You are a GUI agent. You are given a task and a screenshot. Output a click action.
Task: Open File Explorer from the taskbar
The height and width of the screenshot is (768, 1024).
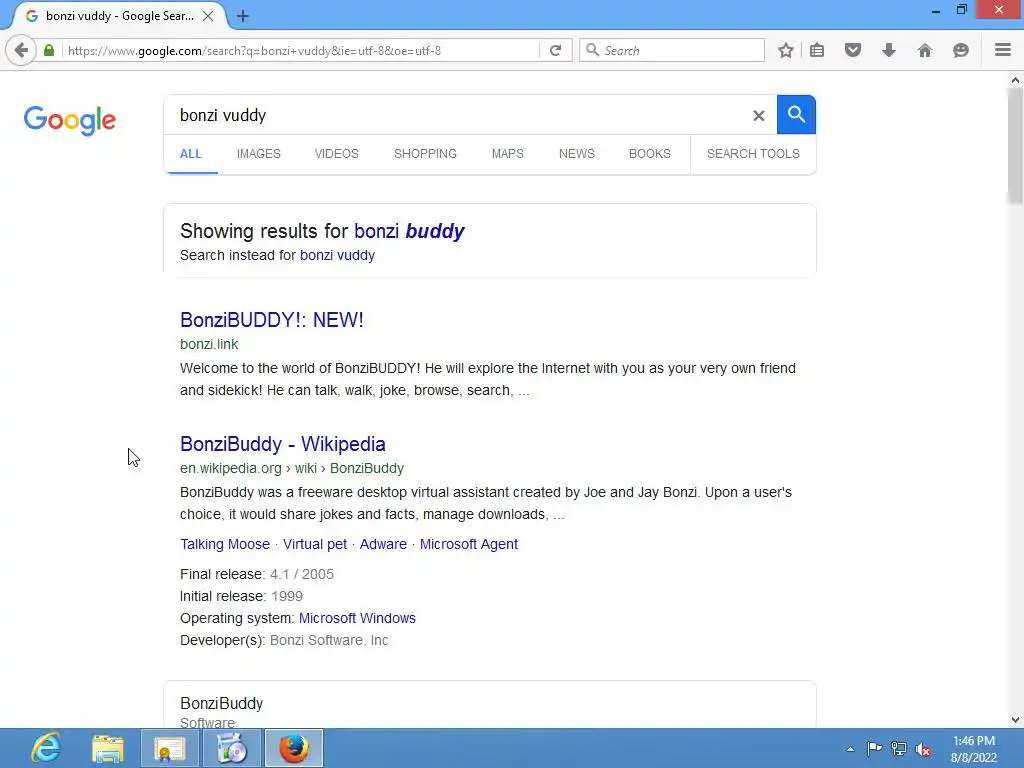coord(108,748)
